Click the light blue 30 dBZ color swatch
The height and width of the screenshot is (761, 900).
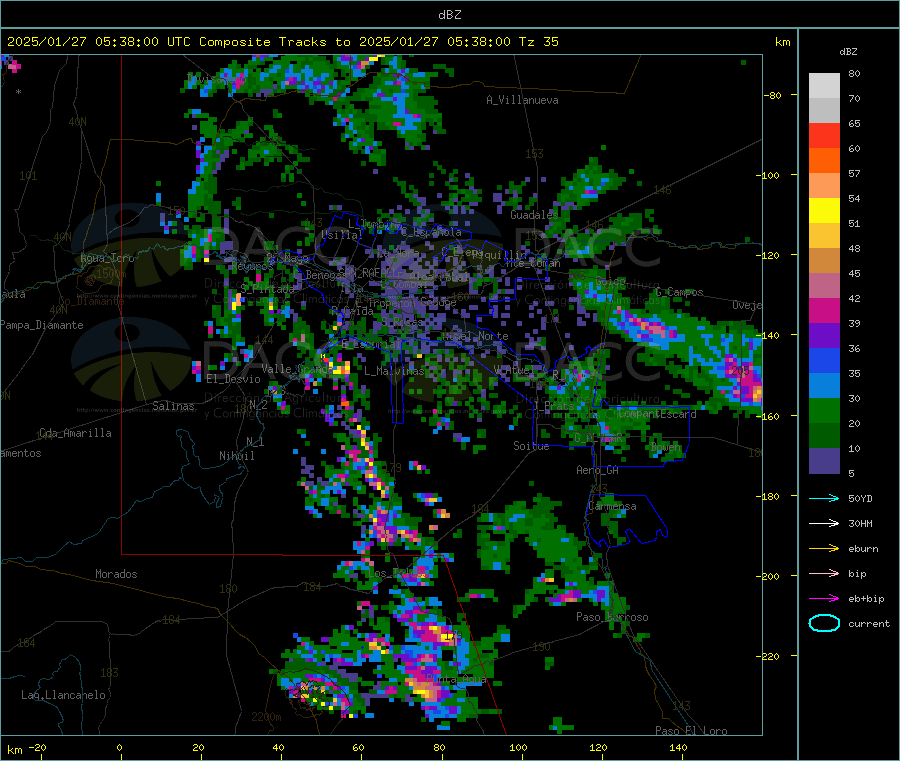point(824,386)
